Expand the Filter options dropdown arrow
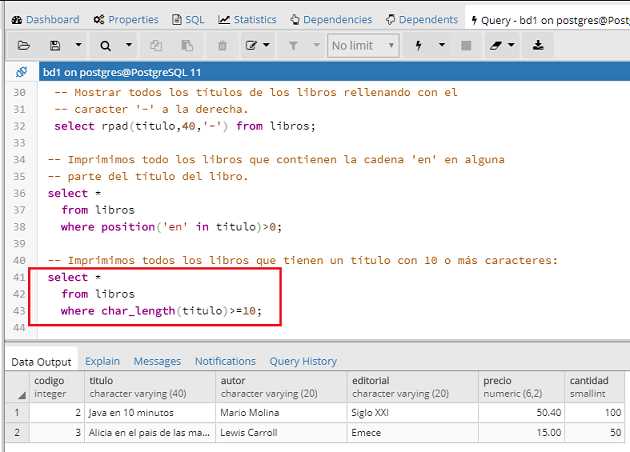The width and height of the screenshot is (630, 452). pos(316,45)
